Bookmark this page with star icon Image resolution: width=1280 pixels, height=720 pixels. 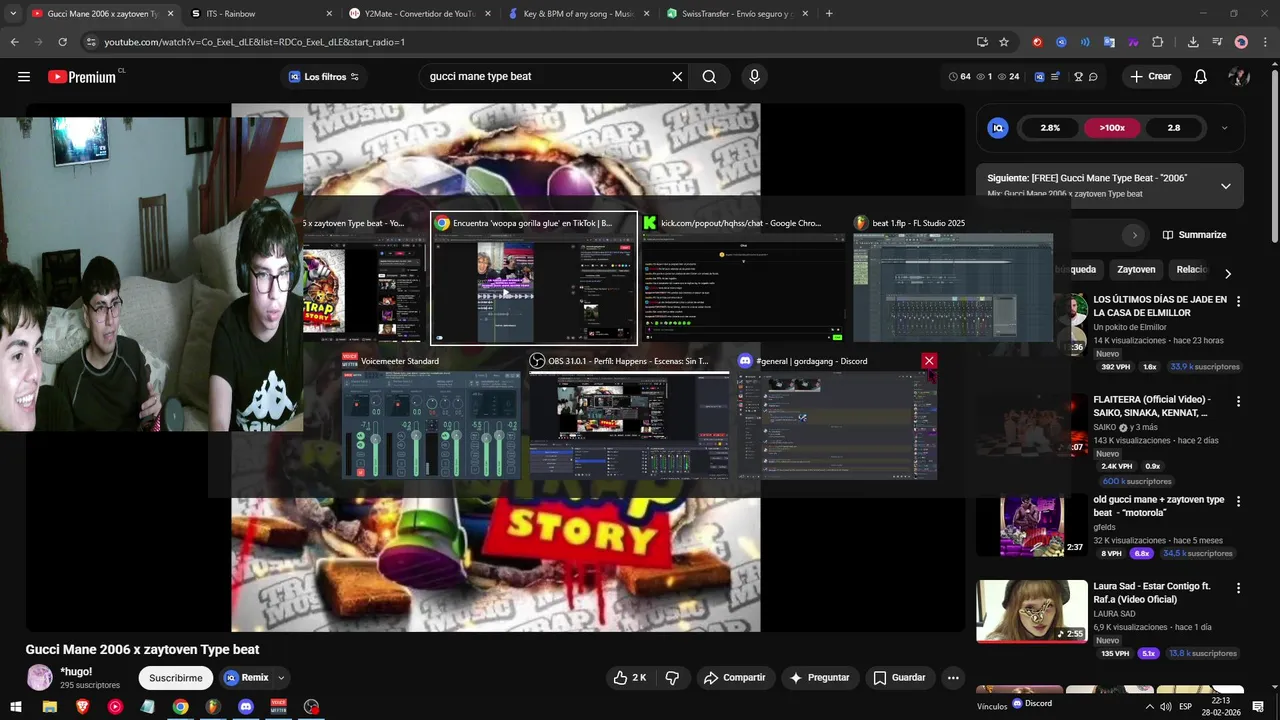click(x=1004, y=42)
